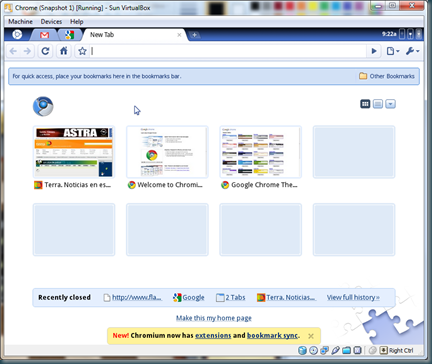The width and height of the screenshot is (432, 364).
Task: Switch to the Google pinned tab
Action: tap(69, 35)
